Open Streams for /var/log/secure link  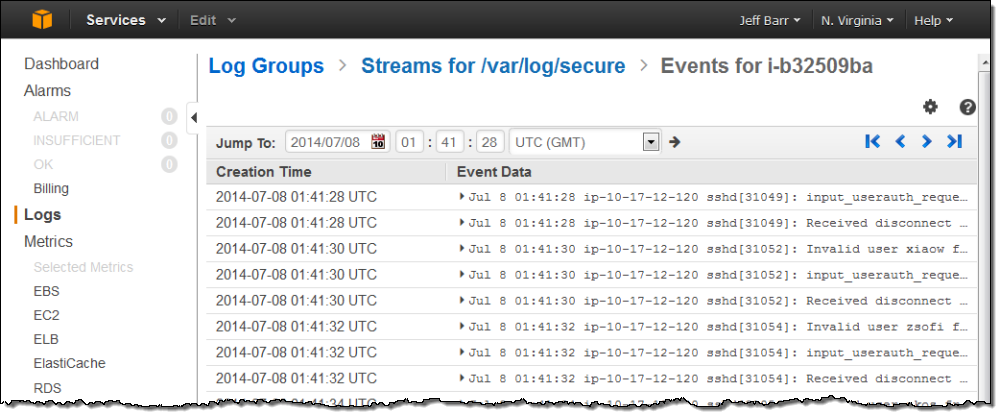coord(493,66)
